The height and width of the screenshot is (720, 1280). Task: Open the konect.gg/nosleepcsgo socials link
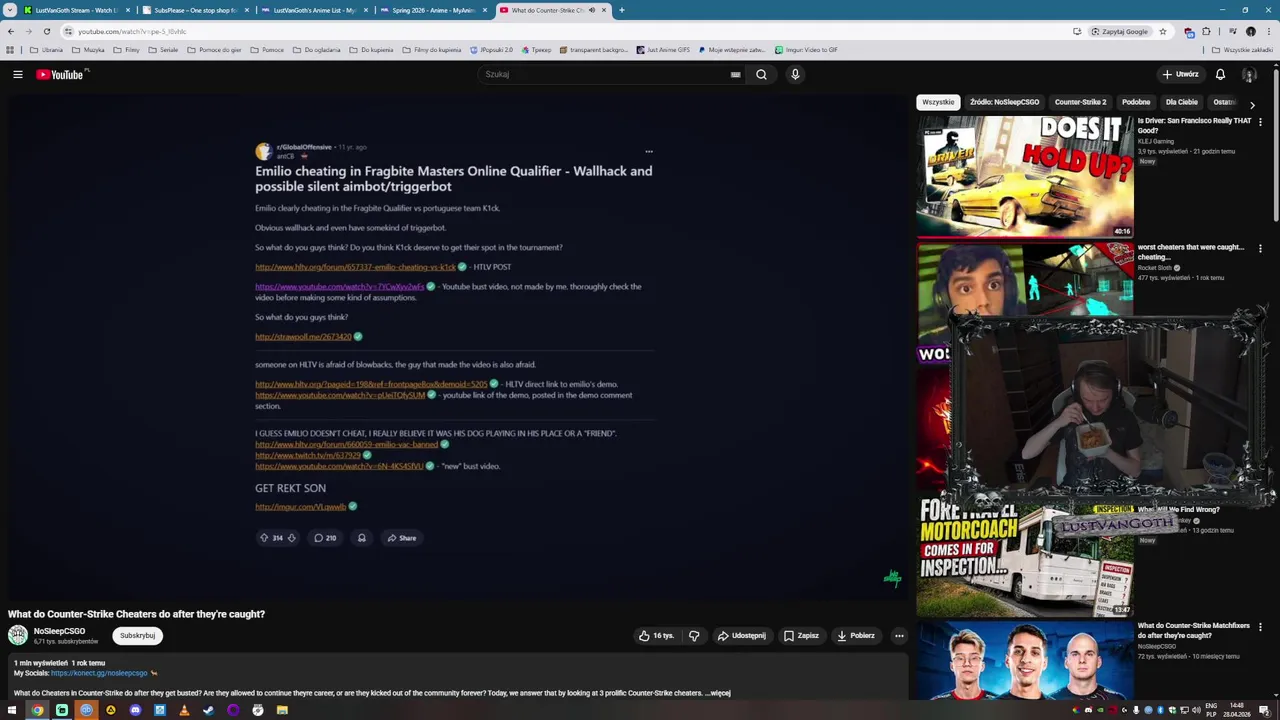point(99,673)
